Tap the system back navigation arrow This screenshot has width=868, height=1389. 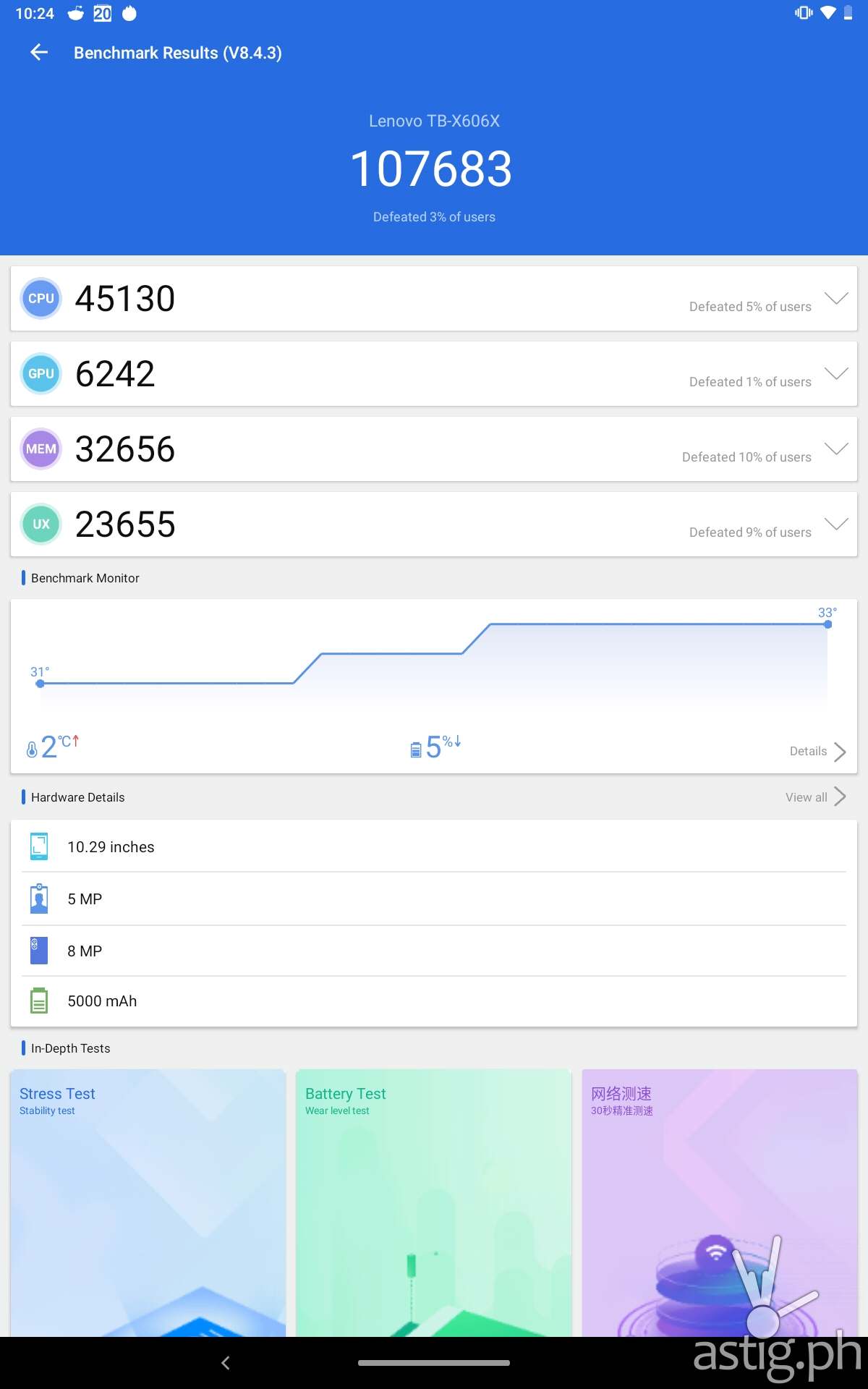[x=226, y=1363]
